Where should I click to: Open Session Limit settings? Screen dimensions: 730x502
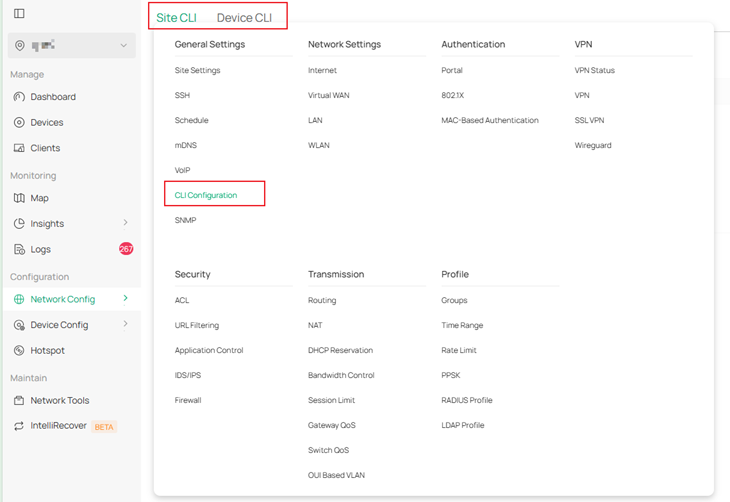(331, 400)
